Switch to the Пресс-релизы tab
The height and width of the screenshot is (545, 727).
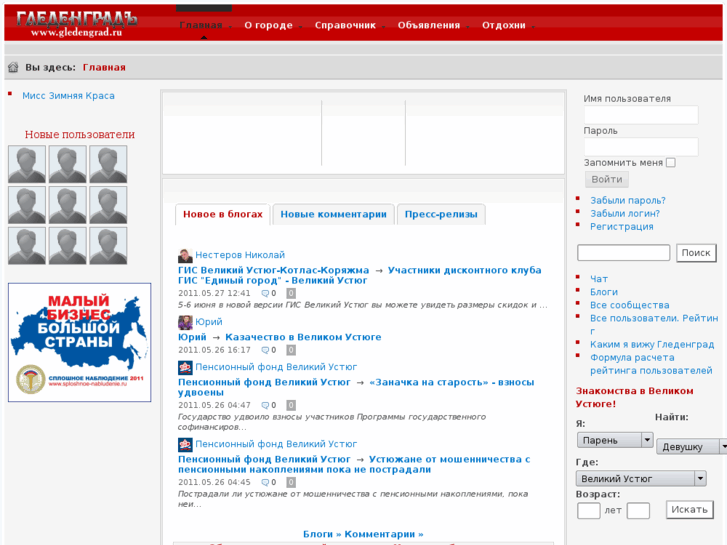click(441, 214)
